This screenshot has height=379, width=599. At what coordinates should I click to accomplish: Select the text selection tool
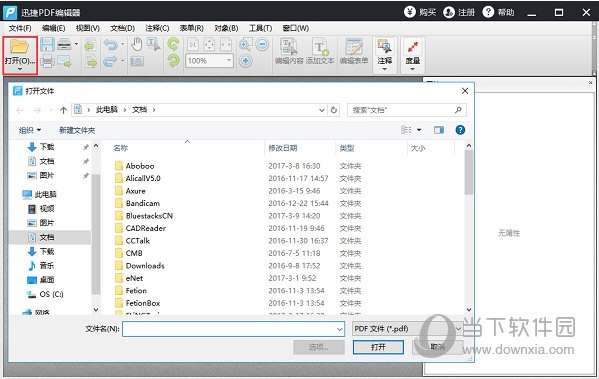[x=154, y=45]
